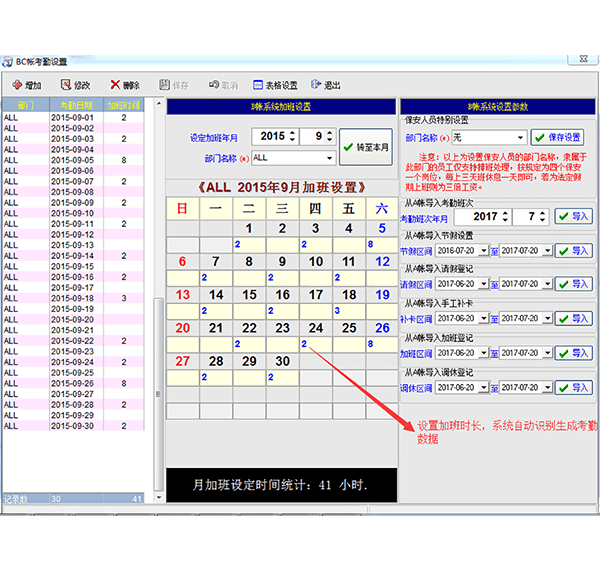Click 导入 button for 考勤班次年月

tap(573, 216)
